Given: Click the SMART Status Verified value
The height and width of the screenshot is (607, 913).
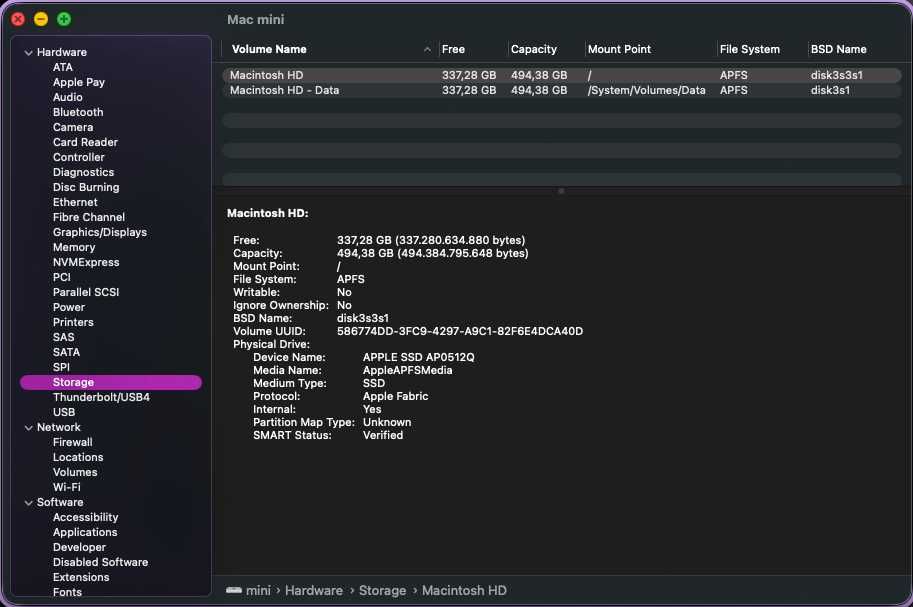Looking at the screenshot, I should coord(383,435).
